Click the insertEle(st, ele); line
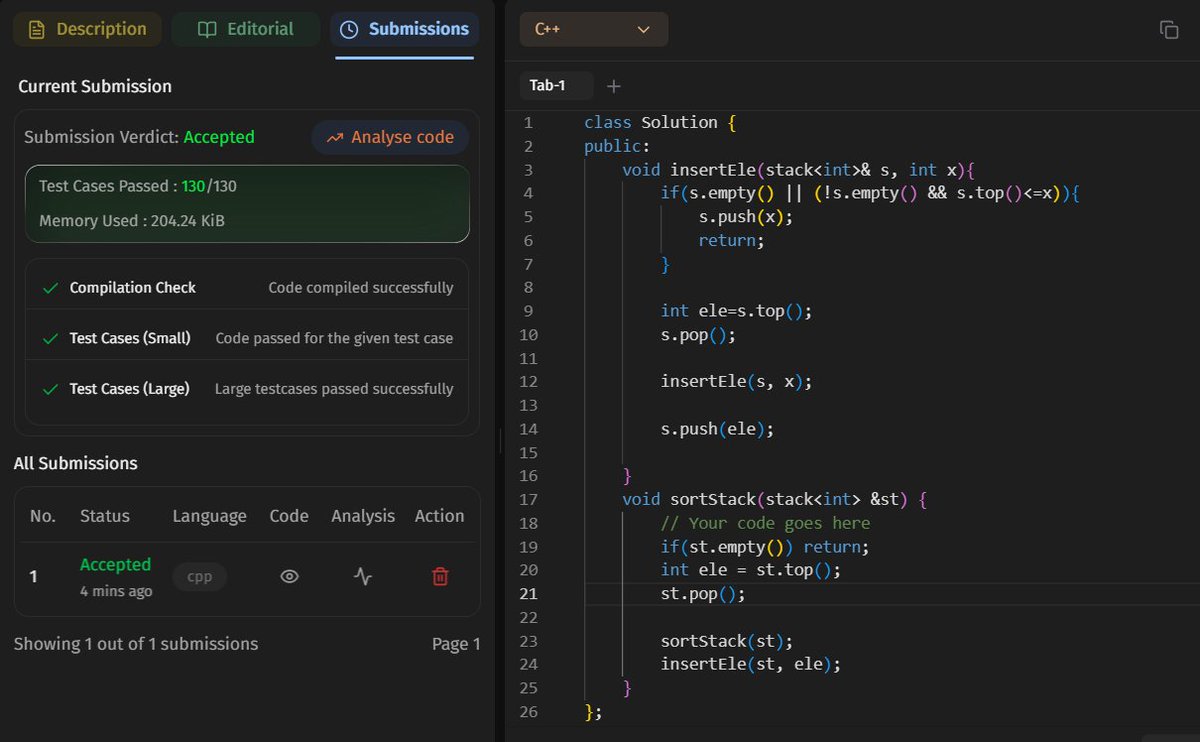This screenshot has height=742, width=1200. [751, 664]
